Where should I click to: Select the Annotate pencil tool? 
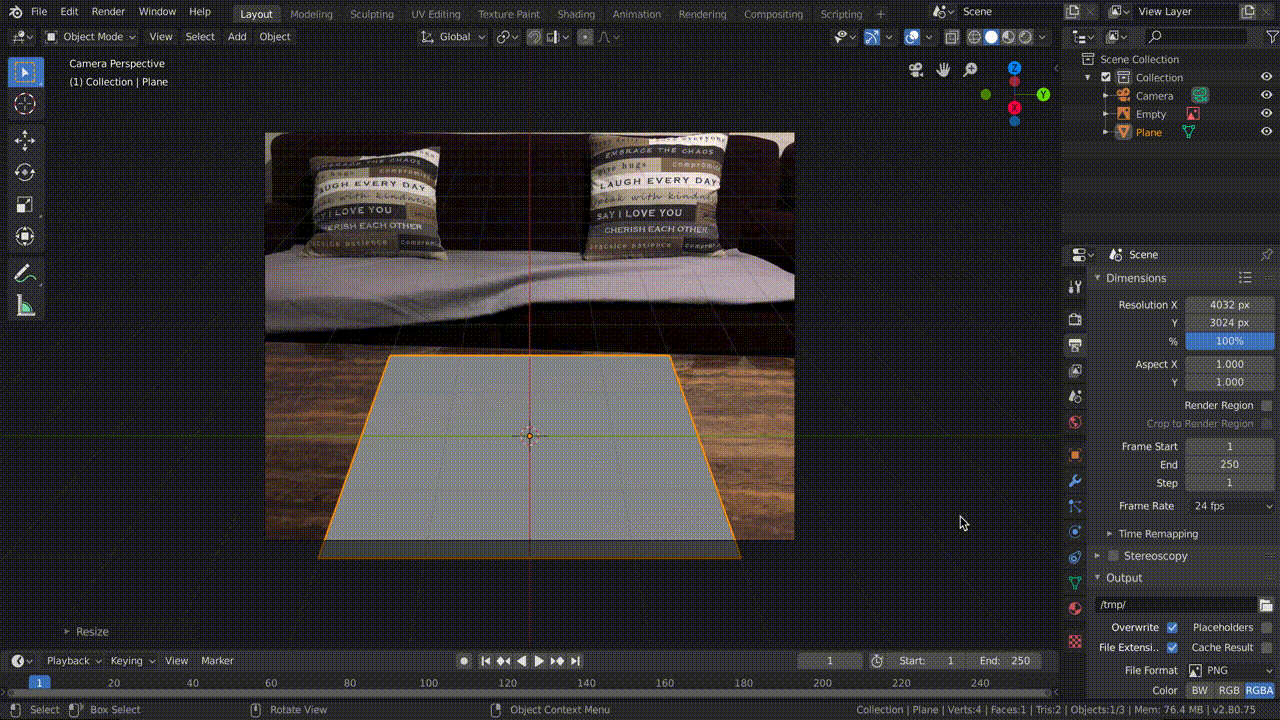pos(25,273)
